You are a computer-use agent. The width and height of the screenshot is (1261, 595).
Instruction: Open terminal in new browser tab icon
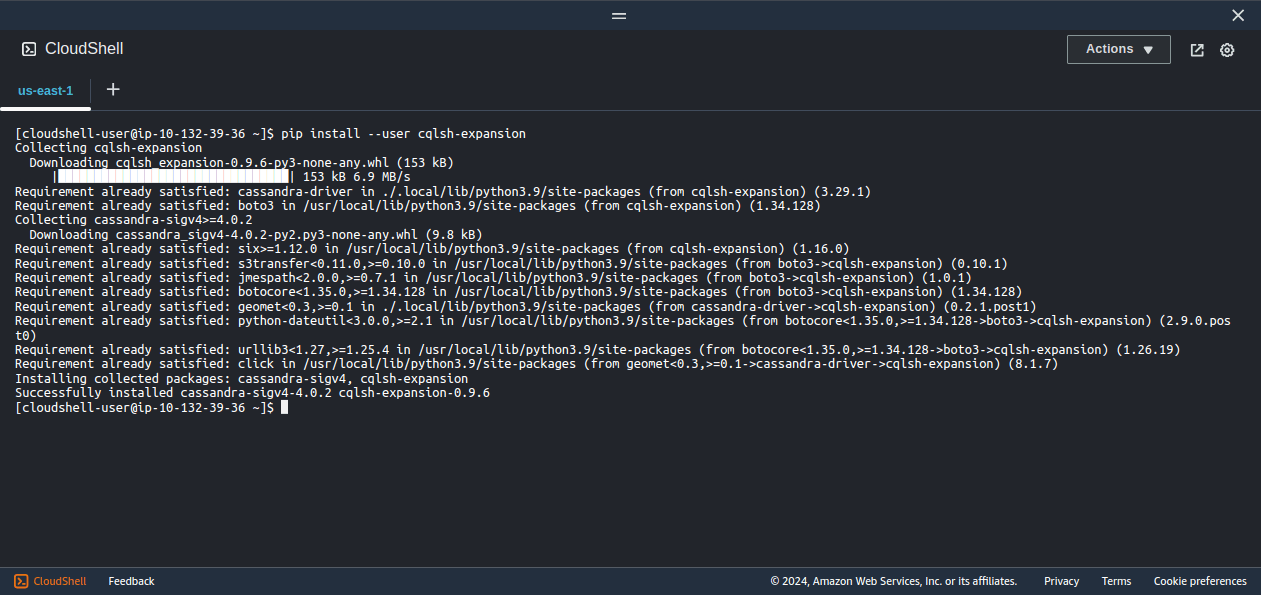coord(1197,49)
